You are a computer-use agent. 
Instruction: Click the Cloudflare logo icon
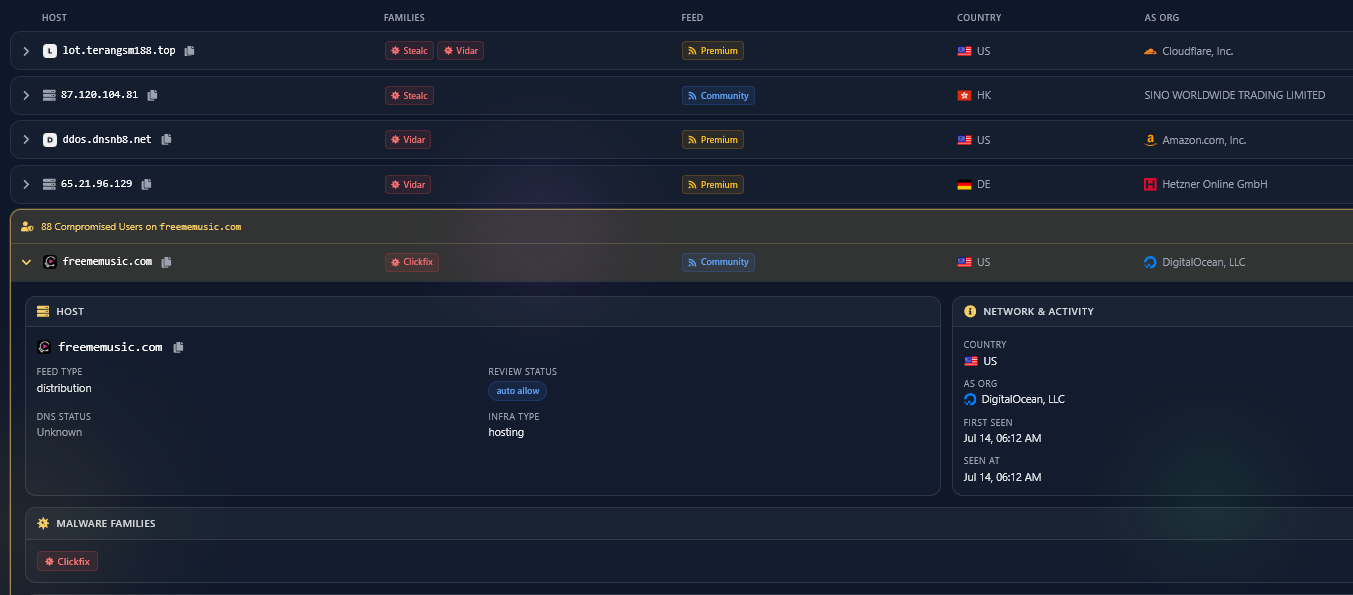coord(1151,51)
